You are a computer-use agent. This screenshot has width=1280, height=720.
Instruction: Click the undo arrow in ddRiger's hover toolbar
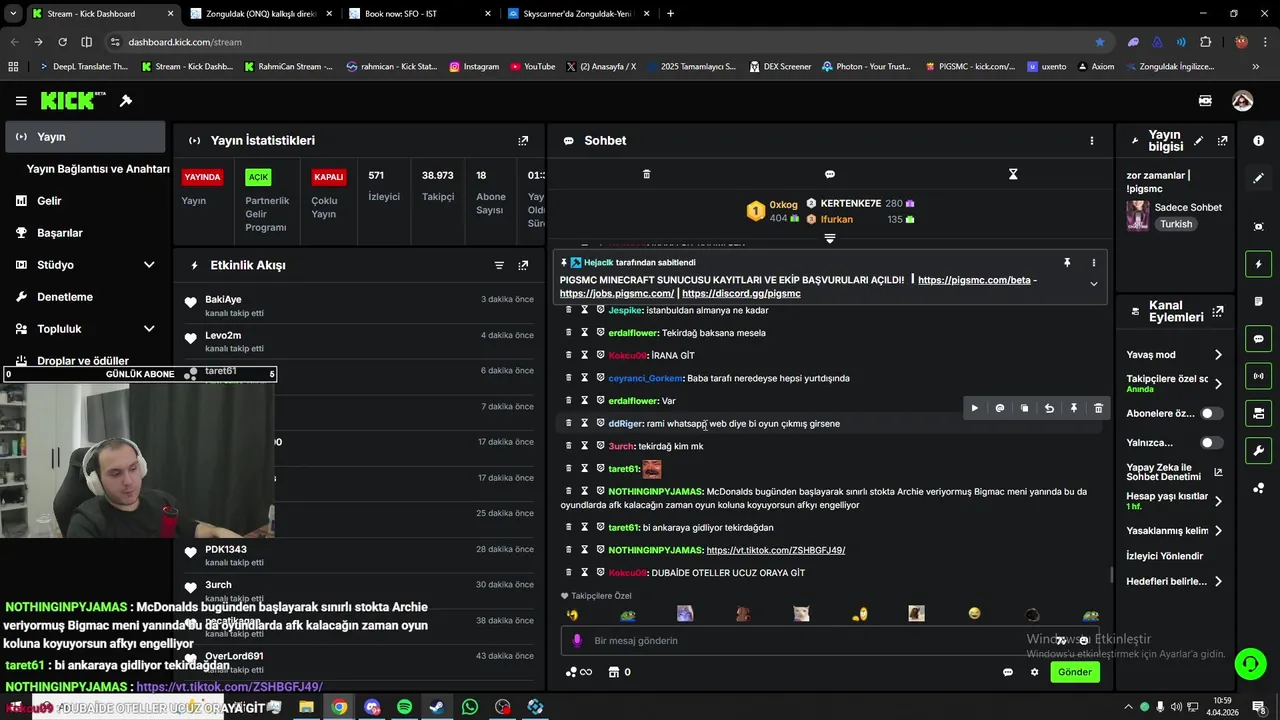pyautogui.click(x=1049, y=408)
